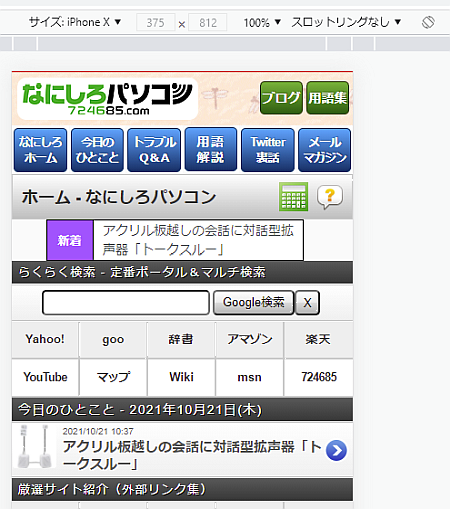Open the メールマガジン navigation tab
Screen dimensions: 450x509
[x=324, y=150]
